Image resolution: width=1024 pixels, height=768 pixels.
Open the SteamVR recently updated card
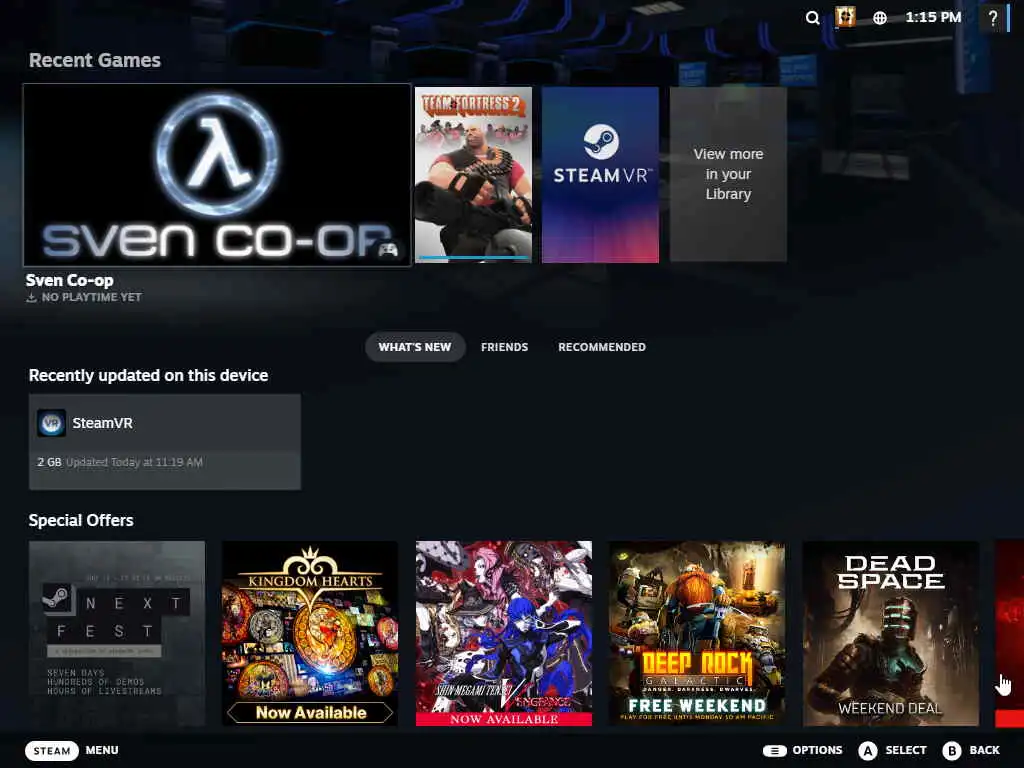(x=165, y=441)
